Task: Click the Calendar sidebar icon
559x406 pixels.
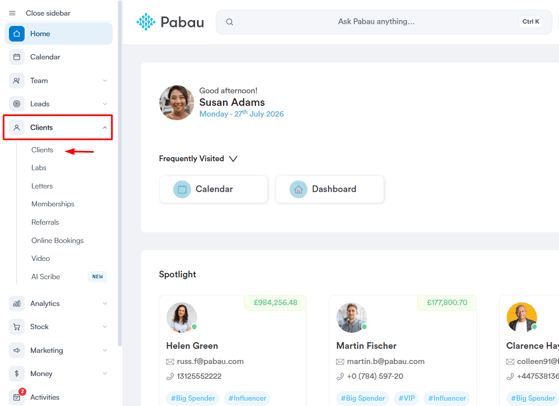Action: click(16, 57)
